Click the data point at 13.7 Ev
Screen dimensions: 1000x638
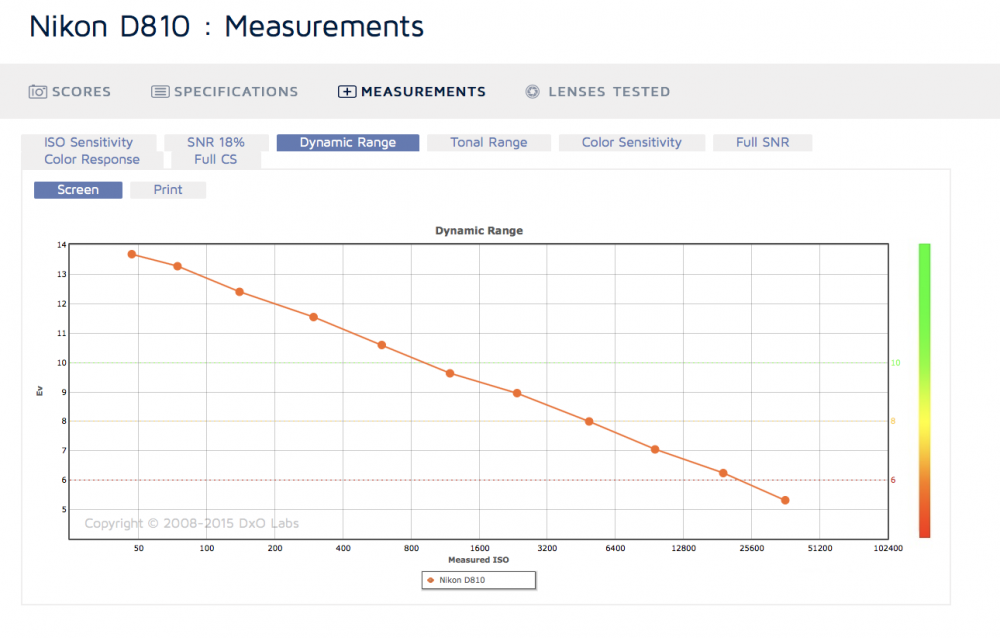tap(132, 255)
